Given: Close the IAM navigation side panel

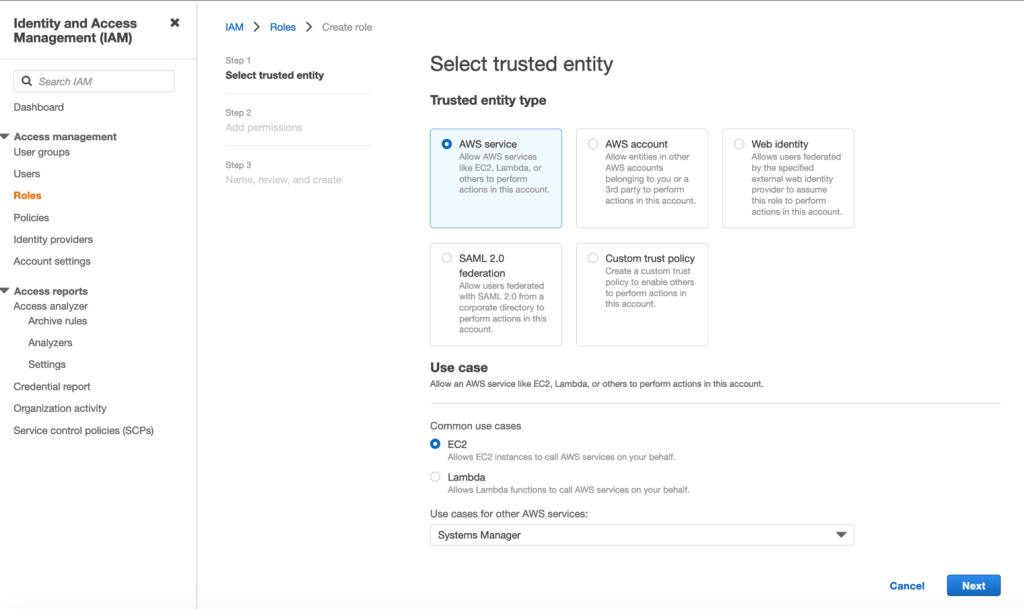Looking at the screenshot, I should 175,22.
